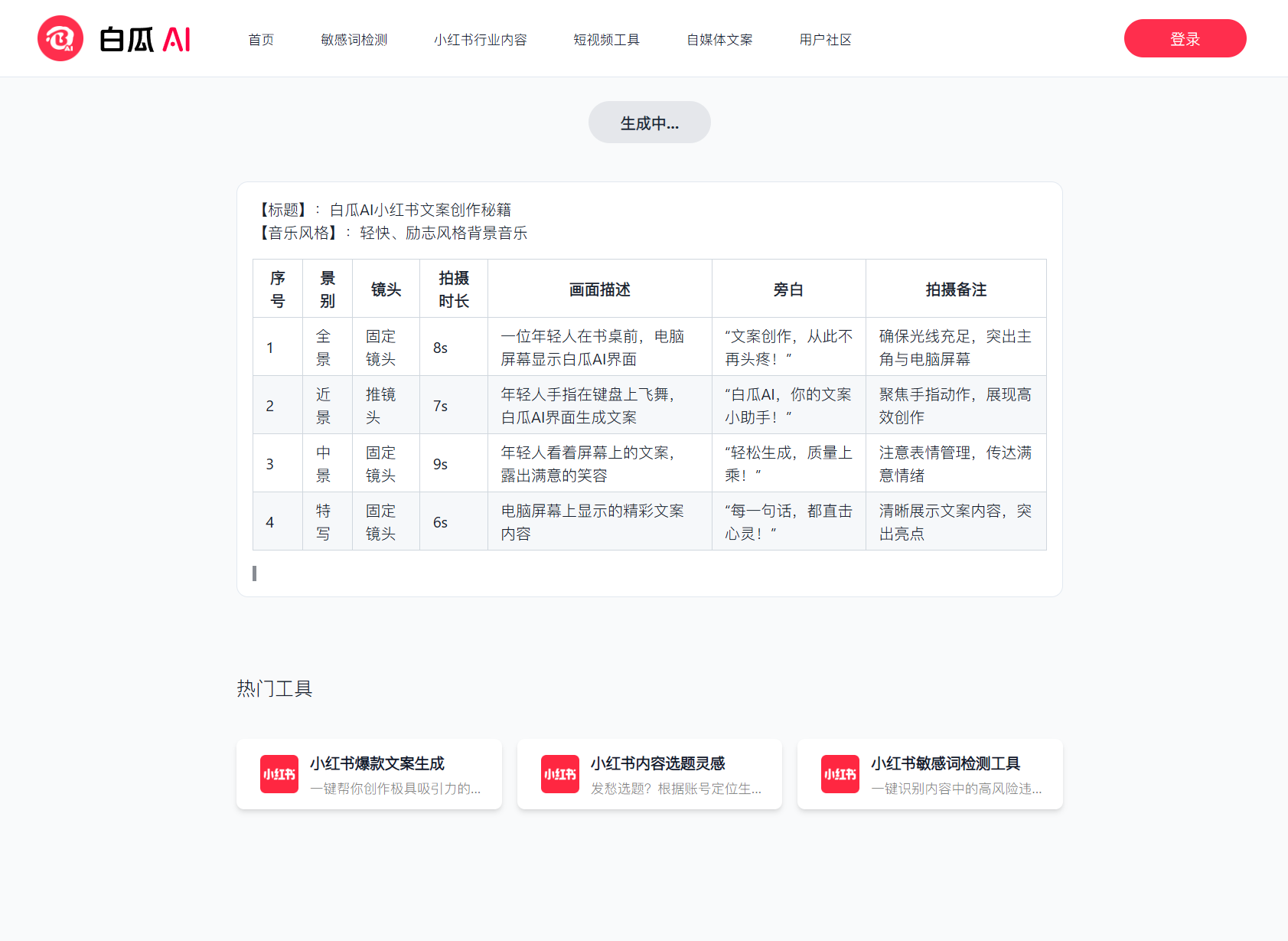Click the 生成中... button
This screenshot has height=941, width=1288.
650,123
